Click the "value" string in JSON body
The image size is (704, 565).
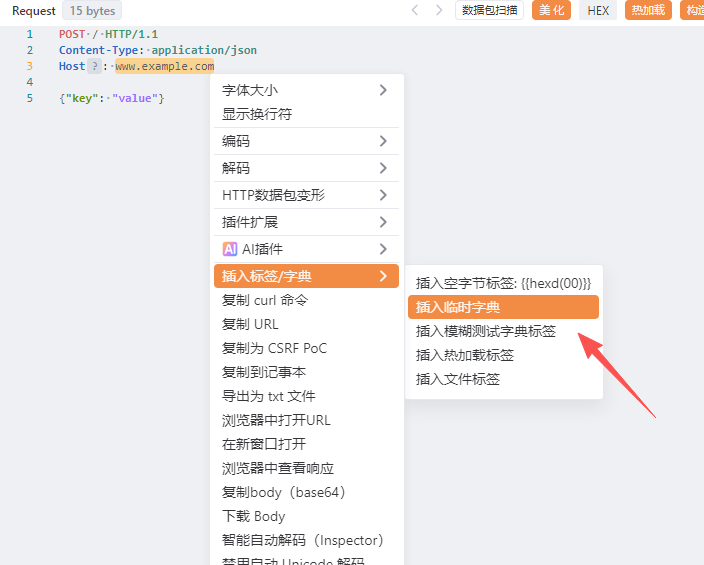click(x=135, y=98)
